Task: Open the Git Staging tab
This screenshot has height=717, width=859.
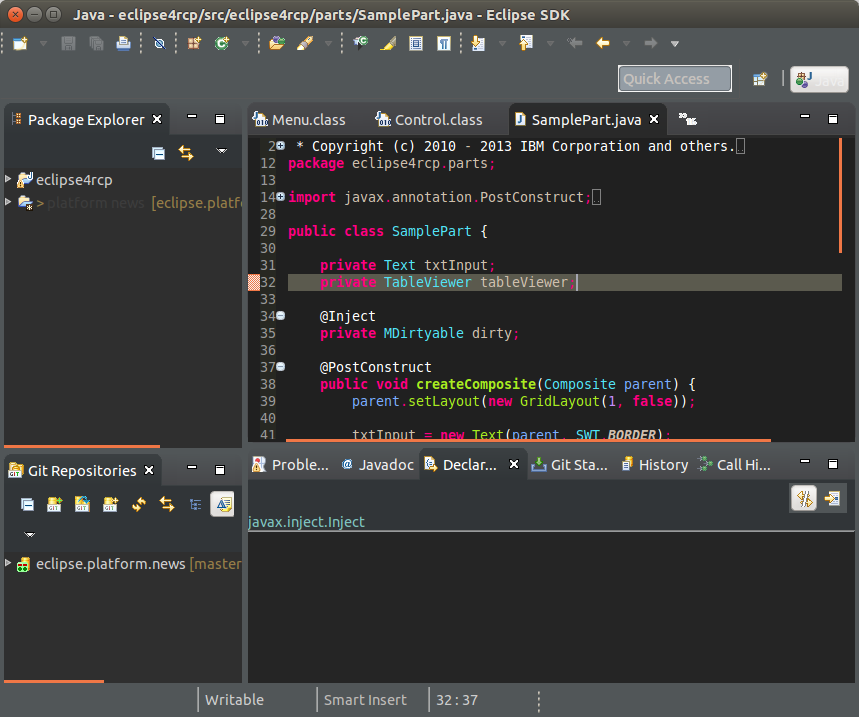Action: point(569,464)
